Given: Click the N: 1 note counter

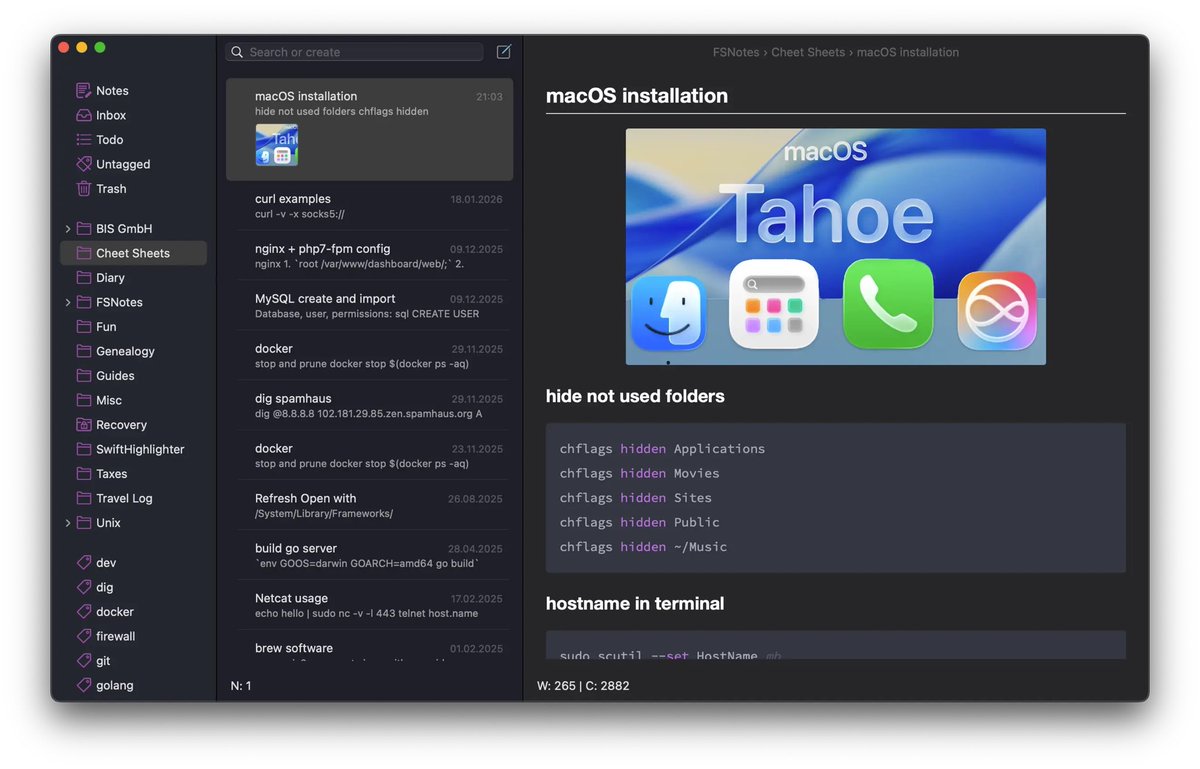Looking at the screenshot, I should pyautogui.click(x=241, y=686).
